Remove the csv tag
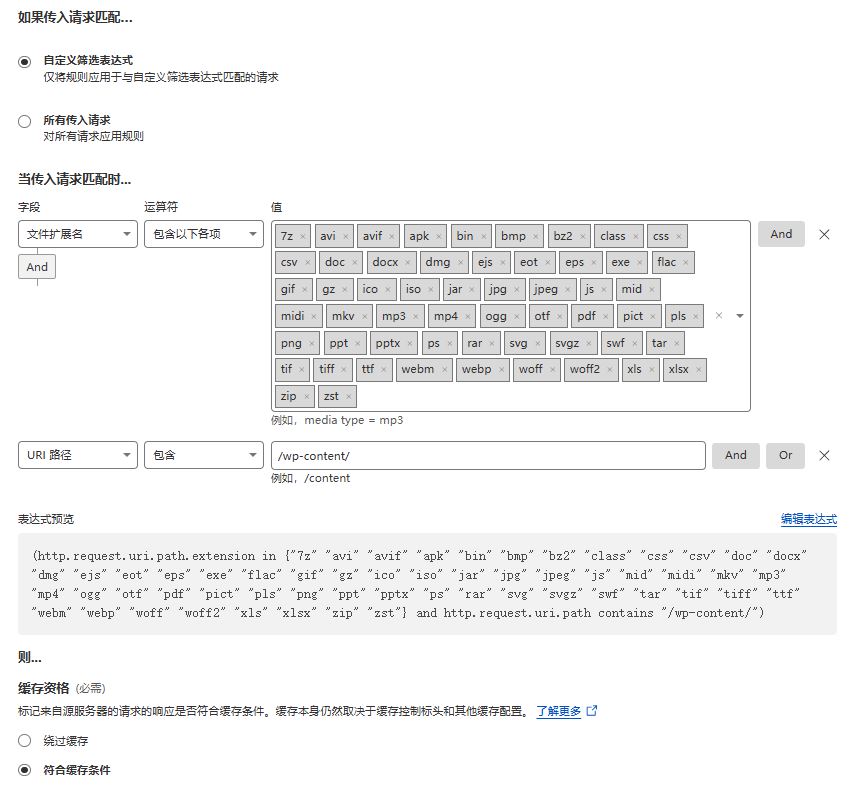855x790 pixels. click(x=308, y=263)
